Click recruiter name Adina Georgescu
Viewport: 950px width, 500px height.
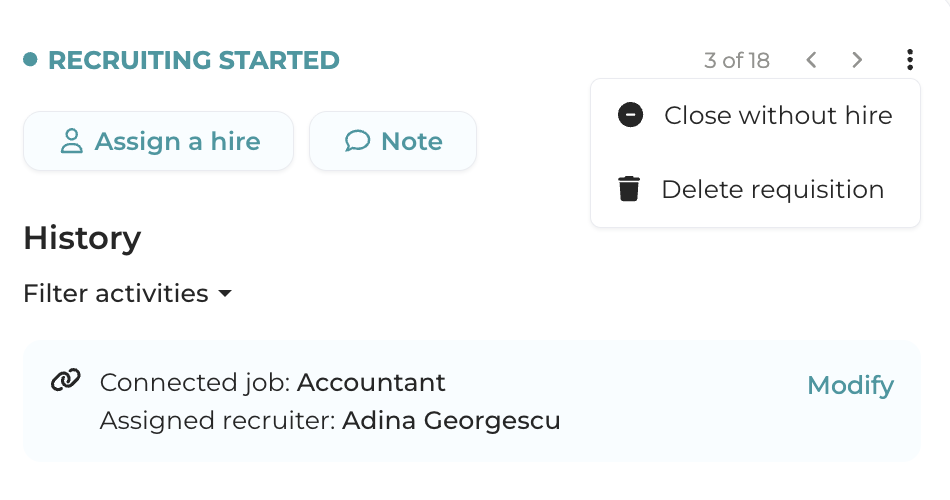click(x=451, y=421)
